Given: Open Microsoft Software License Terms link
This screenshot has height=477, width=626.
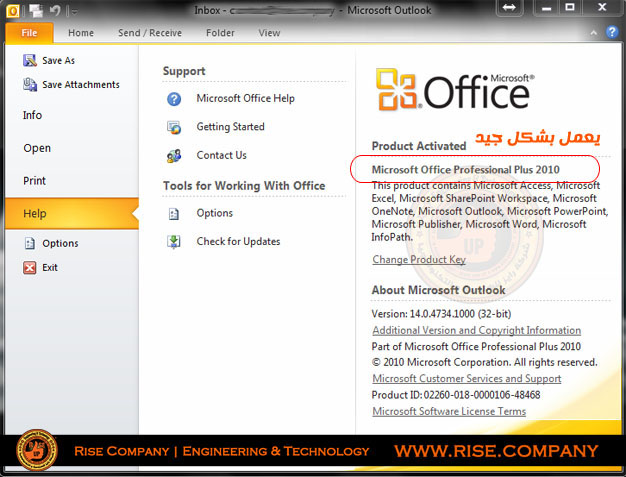Looking at the screenshot, I should tap(449, 411).
